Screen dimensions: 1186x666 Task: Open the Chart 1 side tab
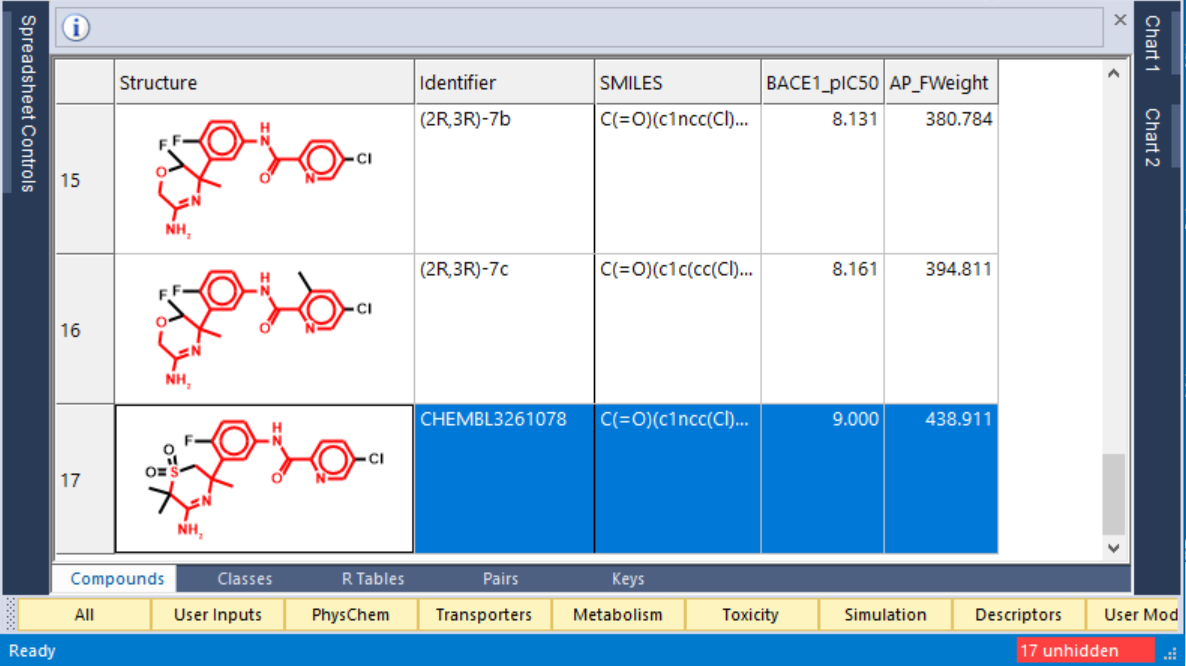click(1152, 43)
